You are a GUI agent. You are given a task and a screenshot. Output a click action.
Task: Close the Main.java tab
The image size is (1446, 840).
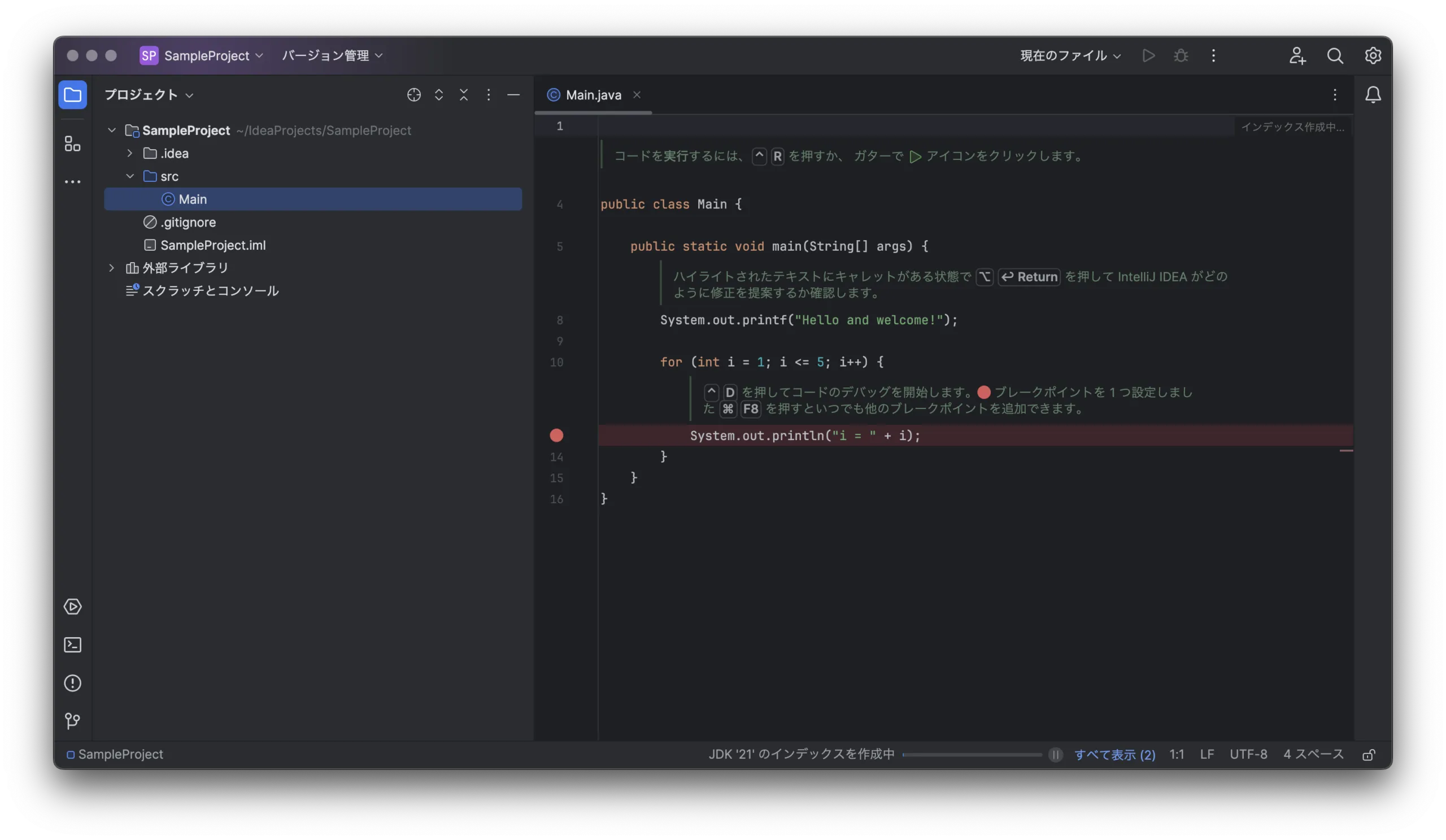637,95
